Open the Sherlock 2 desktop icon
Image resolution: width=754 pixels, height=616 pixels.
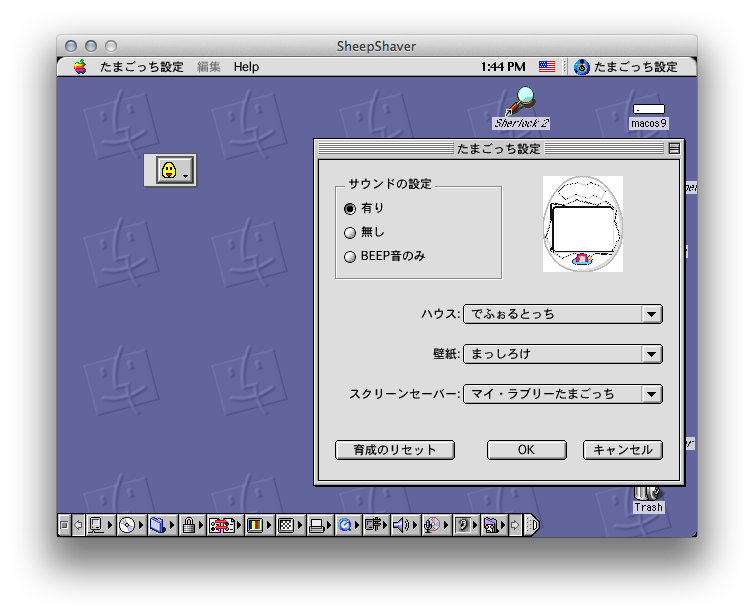520,103
